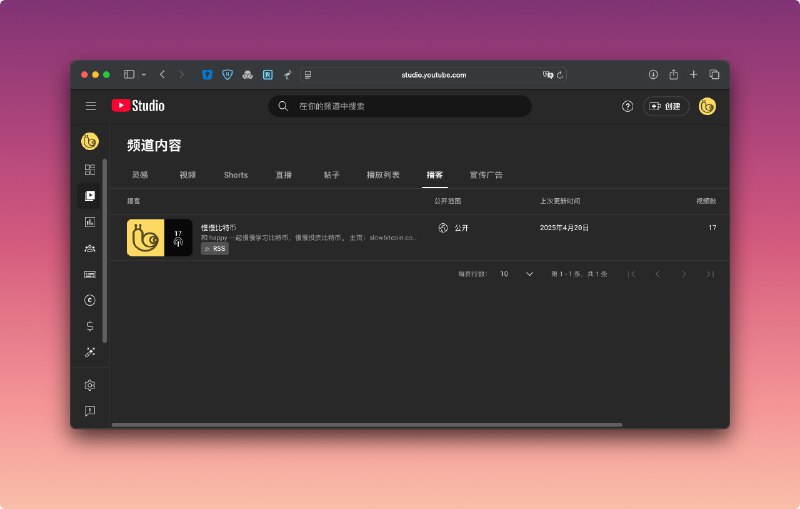This screenshot has width=800, height=509.
Task: Open the channel avatar in left sidebar
Action: point(90,141)
